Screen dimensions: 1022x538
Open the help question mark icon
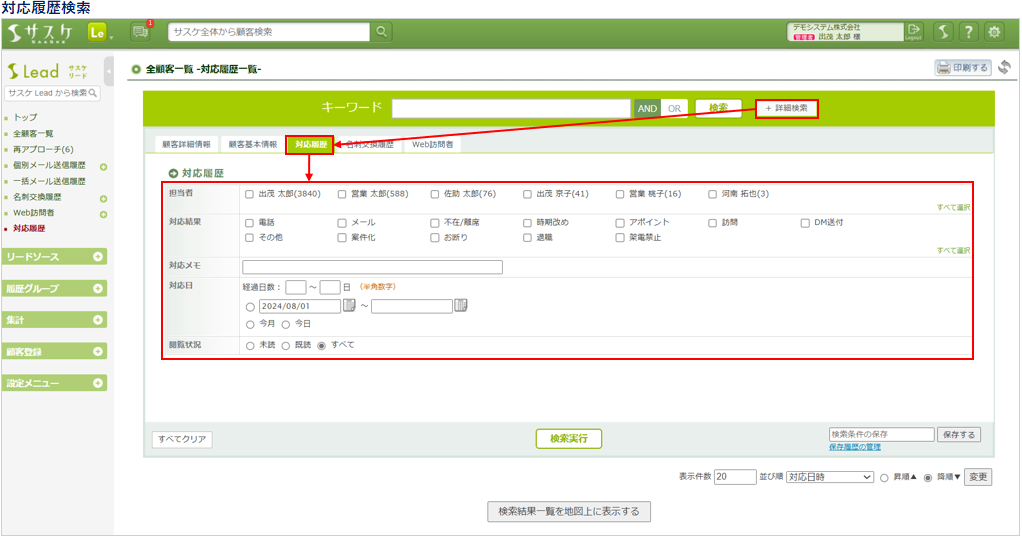pyautogui.click(x=968, y=32)
